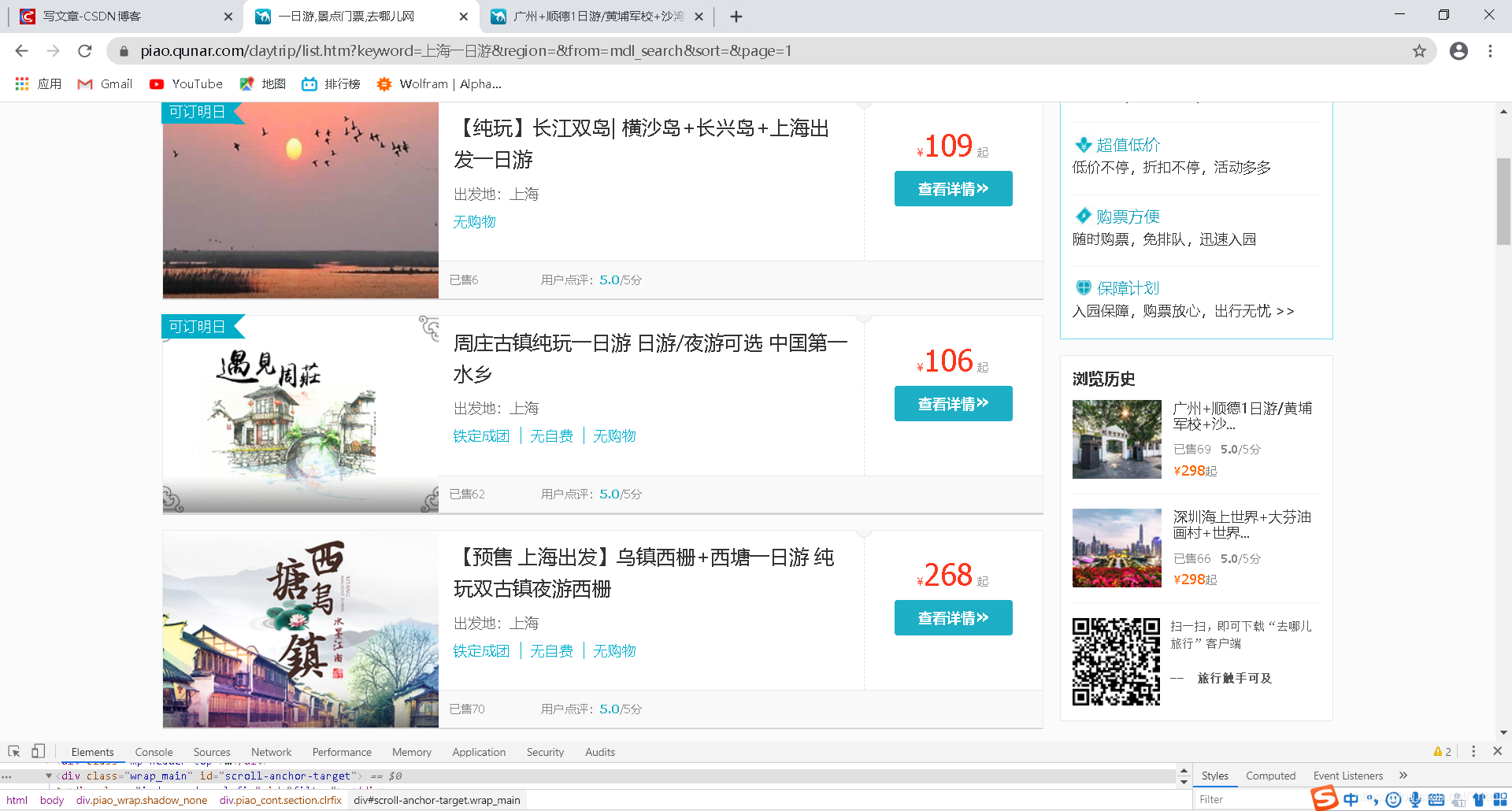This screenshot has height=811, width=1512.
Task: Open the Chrome three-dot menu
Action: click(x=1490, y=51)
